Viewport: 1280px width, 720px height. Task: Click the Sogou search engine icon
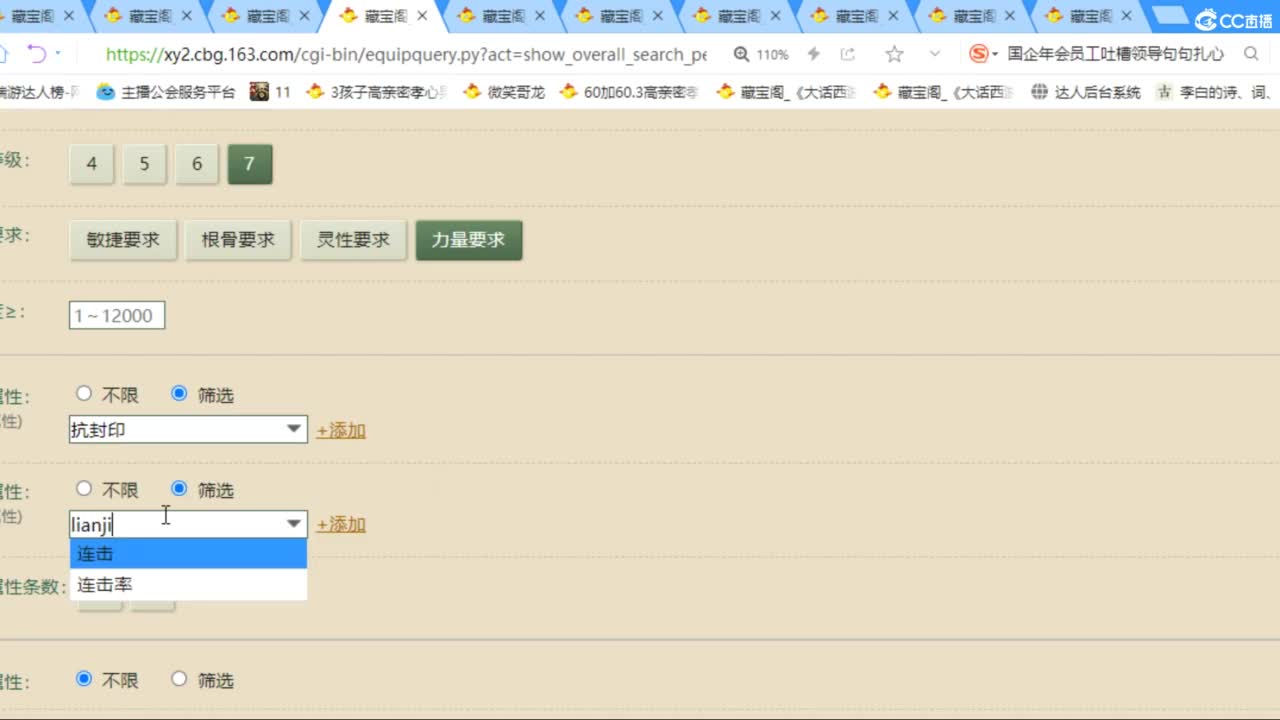[x=979, y=54]
